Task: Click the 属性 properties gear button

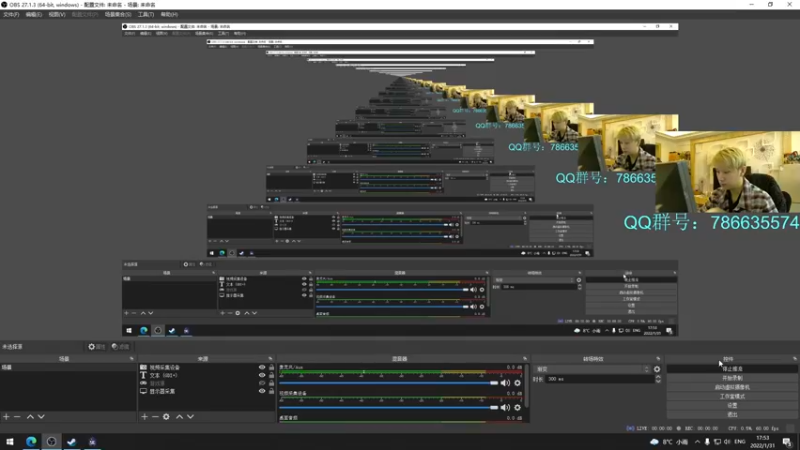Action: [x=96, y=347]
